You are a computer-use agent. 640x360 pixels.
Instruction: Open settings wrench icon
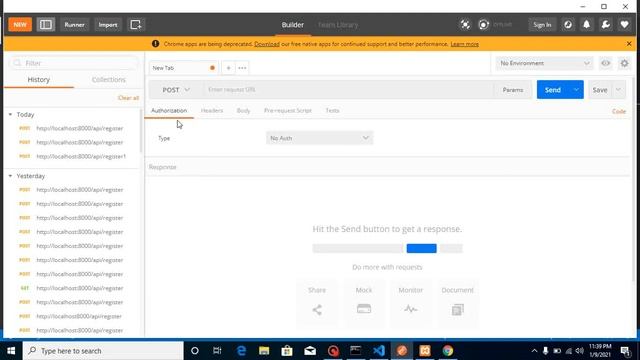[x=606, y=24]
